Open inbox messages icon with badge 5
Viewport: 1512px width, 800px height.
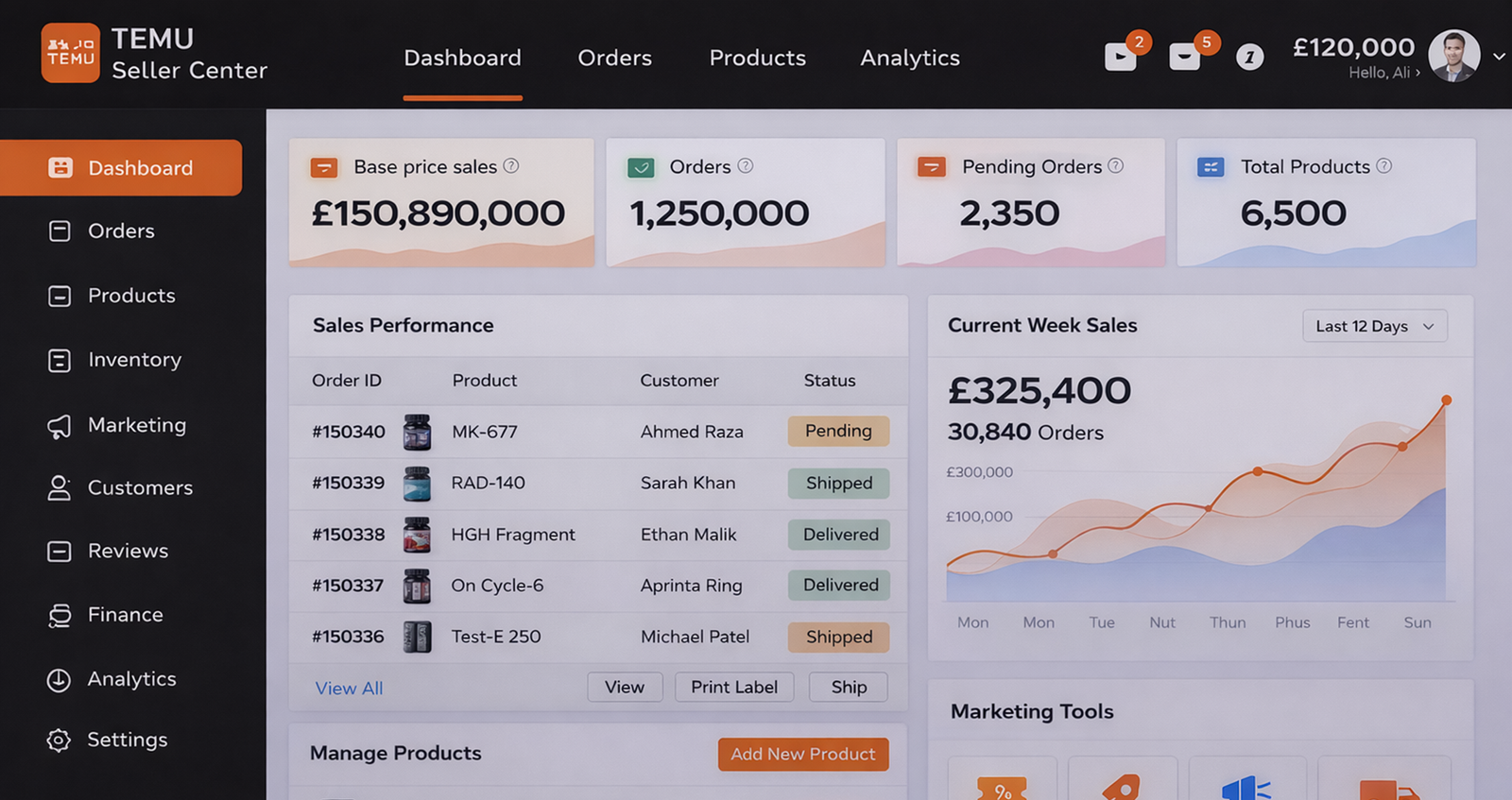click(1184, 58)
